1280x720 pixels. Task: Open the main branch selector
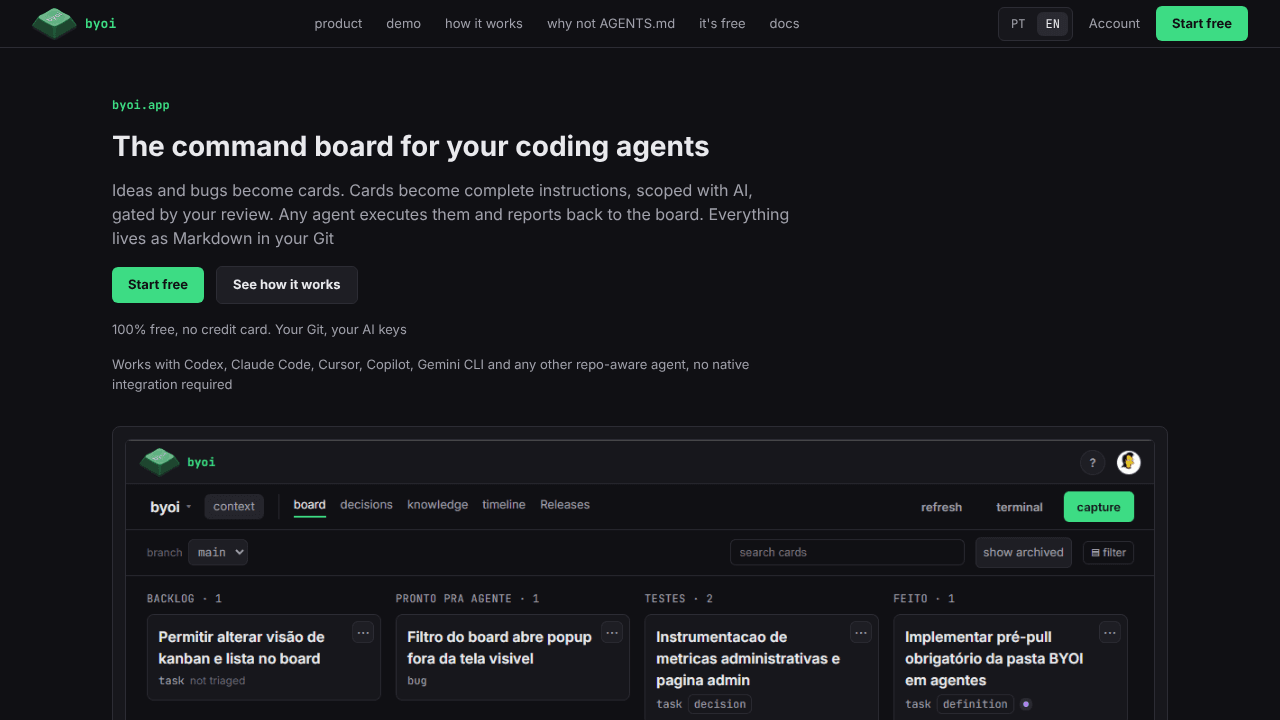click(x=218, y=552)
